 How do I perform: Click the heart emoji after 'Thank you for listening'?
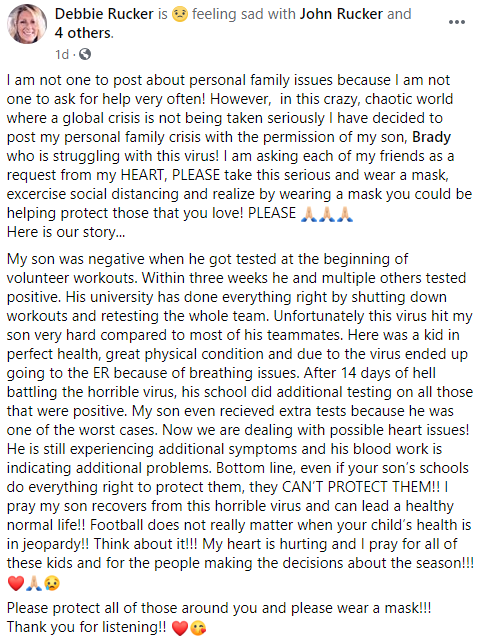(179, 628)
